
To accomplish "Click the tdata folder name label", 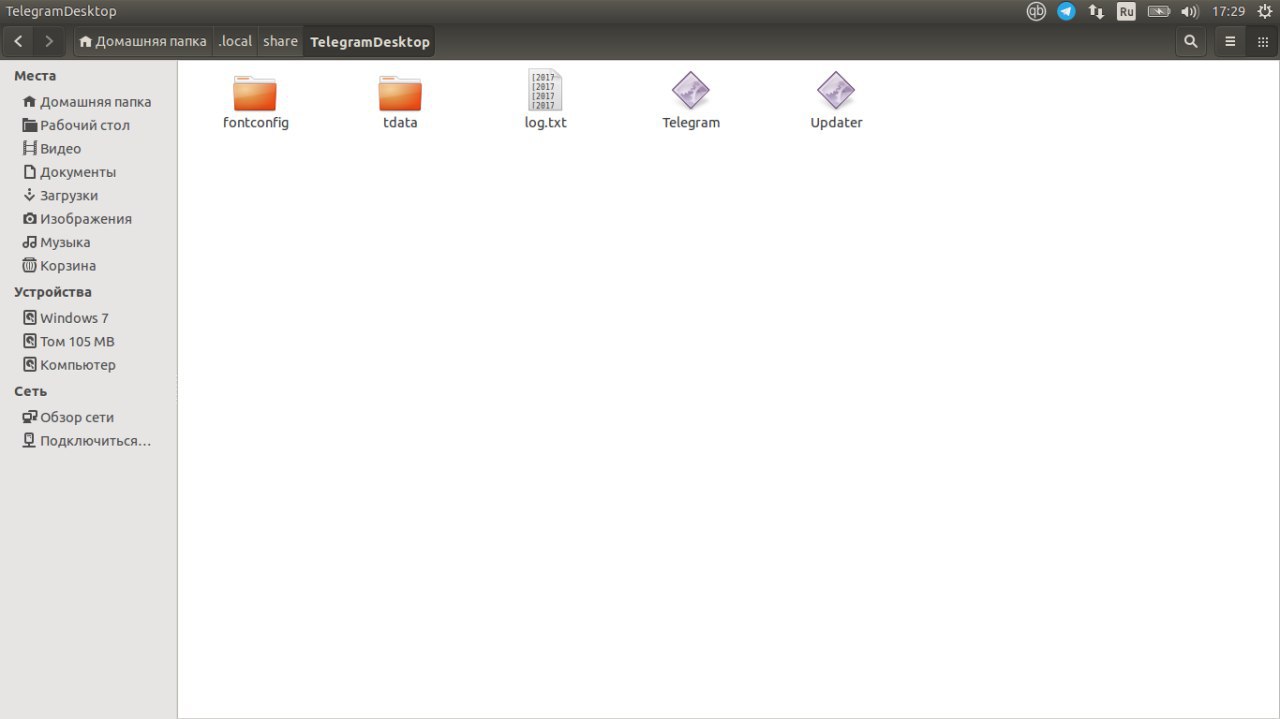I will click(400, 123).
